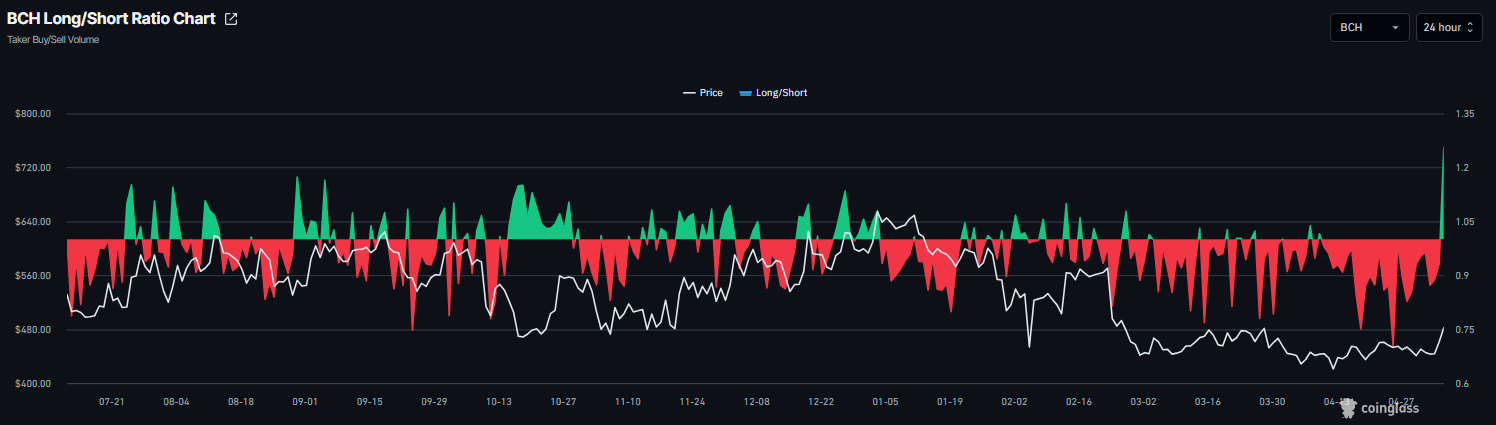This screenshot has height=425, width=1496.
Task: Click the 09-29 date label
Action: [434, 402]
